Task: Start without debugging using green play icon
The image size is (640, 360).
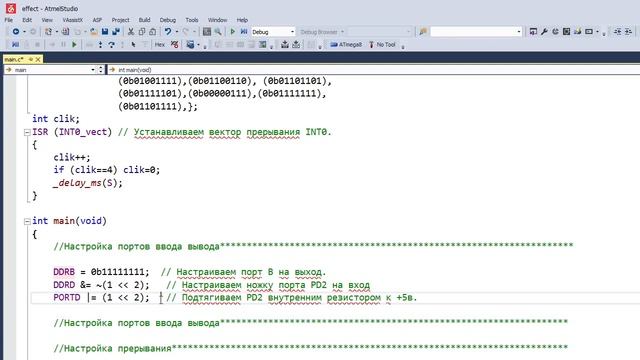Action: tap(233, 31)
